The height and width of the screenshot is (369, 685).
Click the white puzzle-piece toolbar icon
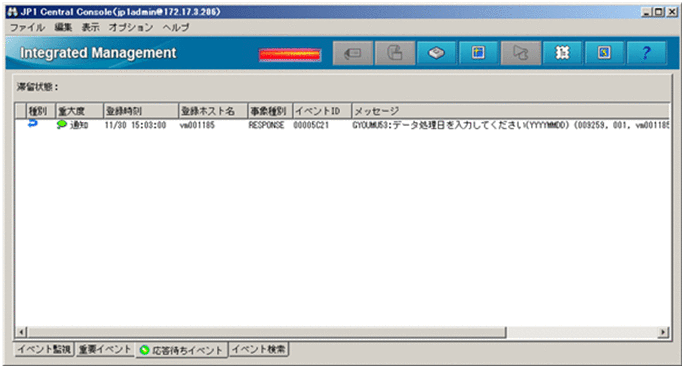[562, 53]
